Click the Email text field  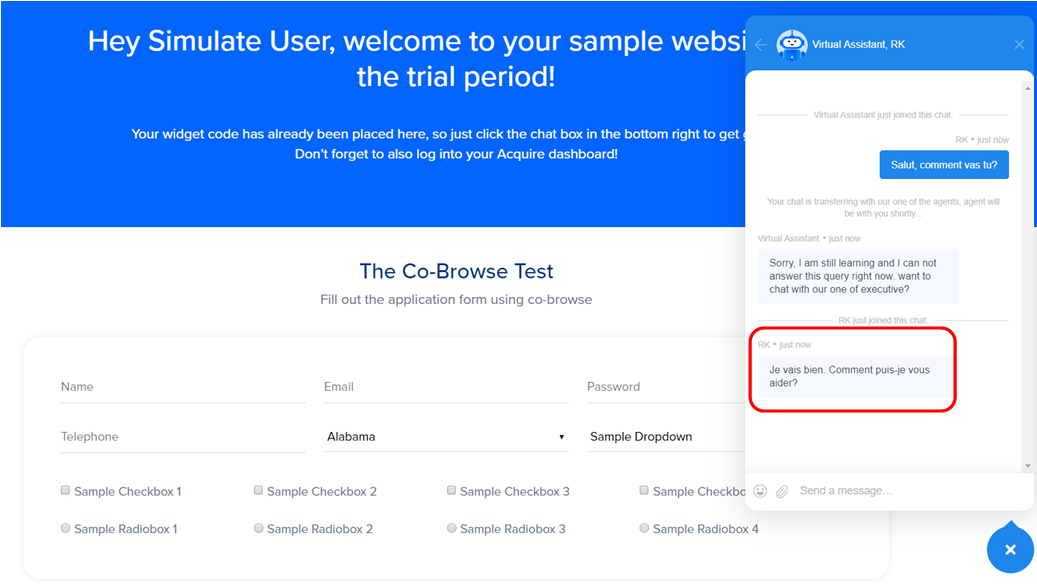[x=446, y=388]
